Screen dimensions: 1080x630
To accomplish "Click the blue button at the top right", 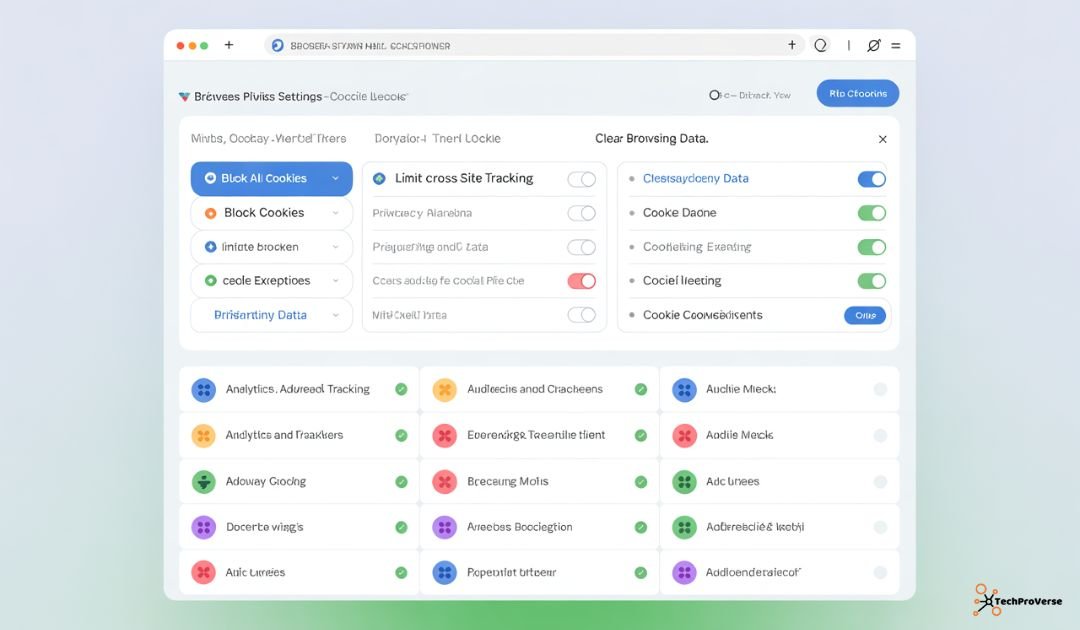I will point(857,92).
